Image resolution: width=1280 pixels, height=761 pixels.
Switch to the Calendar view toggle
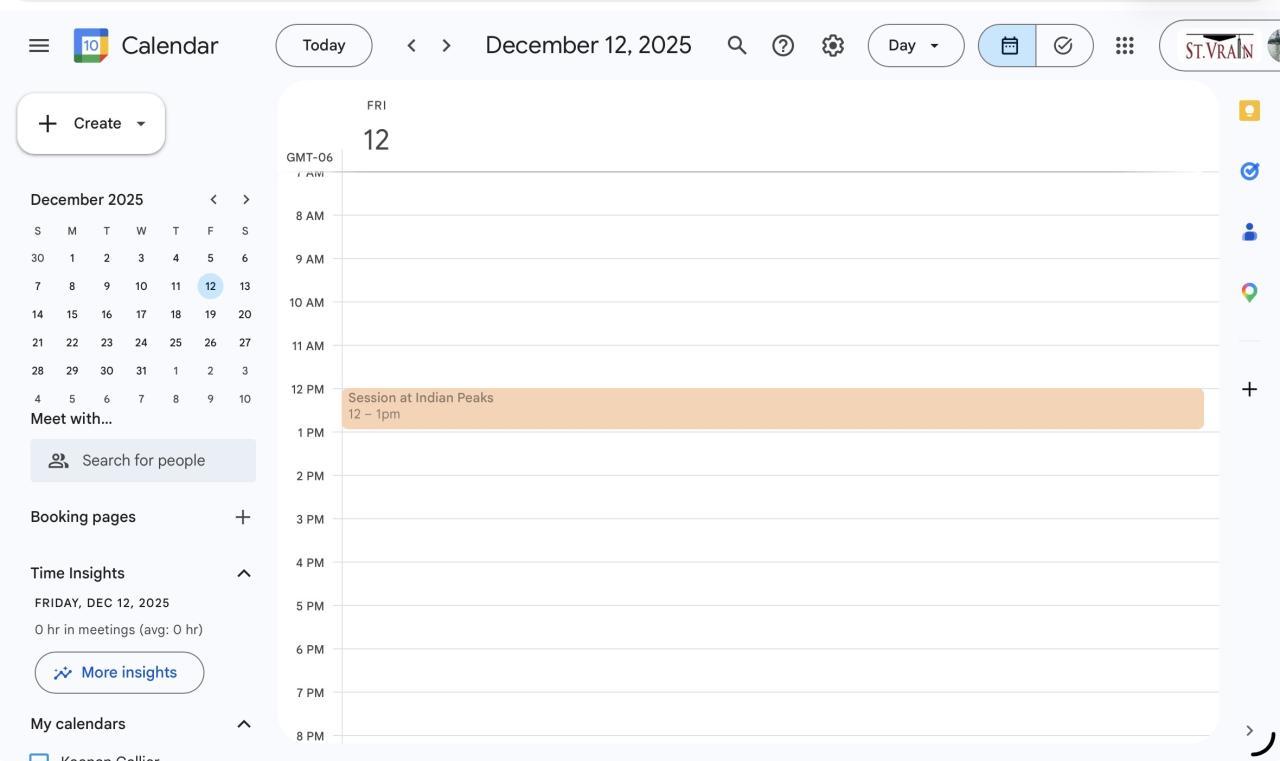coord(1008,45)
